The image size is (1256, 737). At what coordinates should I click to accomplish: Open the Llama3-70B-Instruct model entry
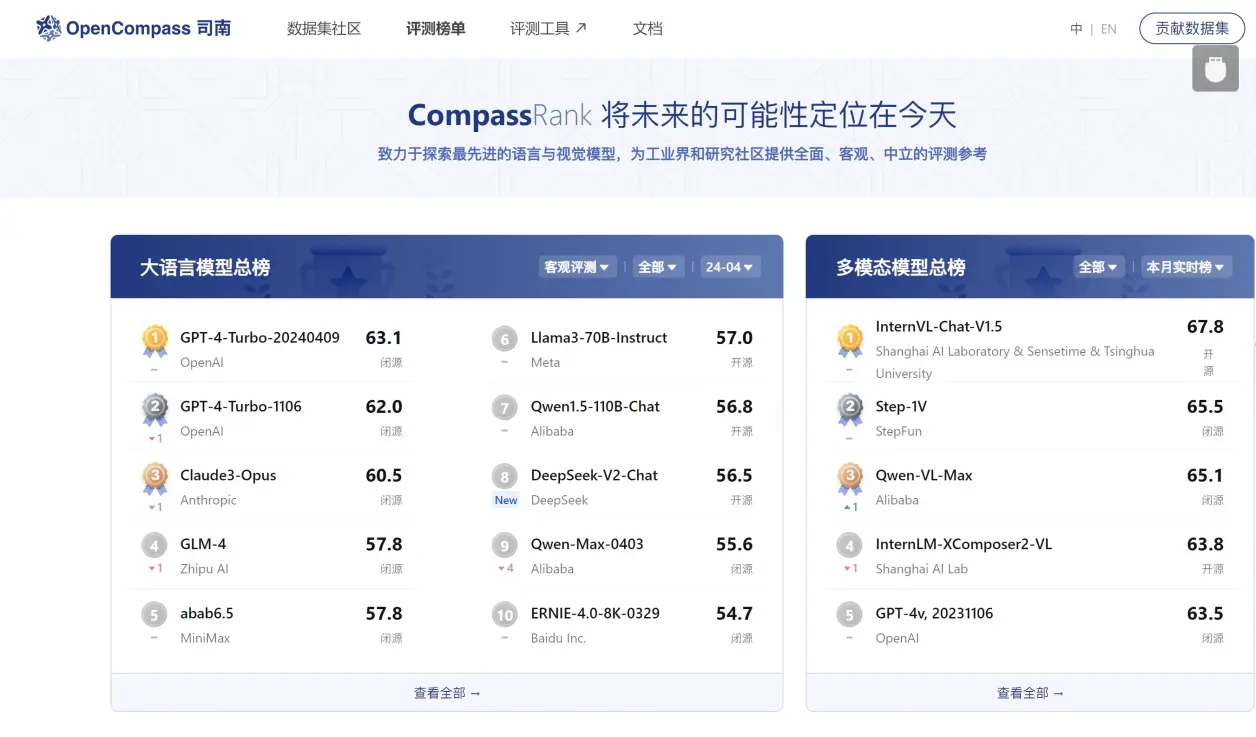point(599,337)
